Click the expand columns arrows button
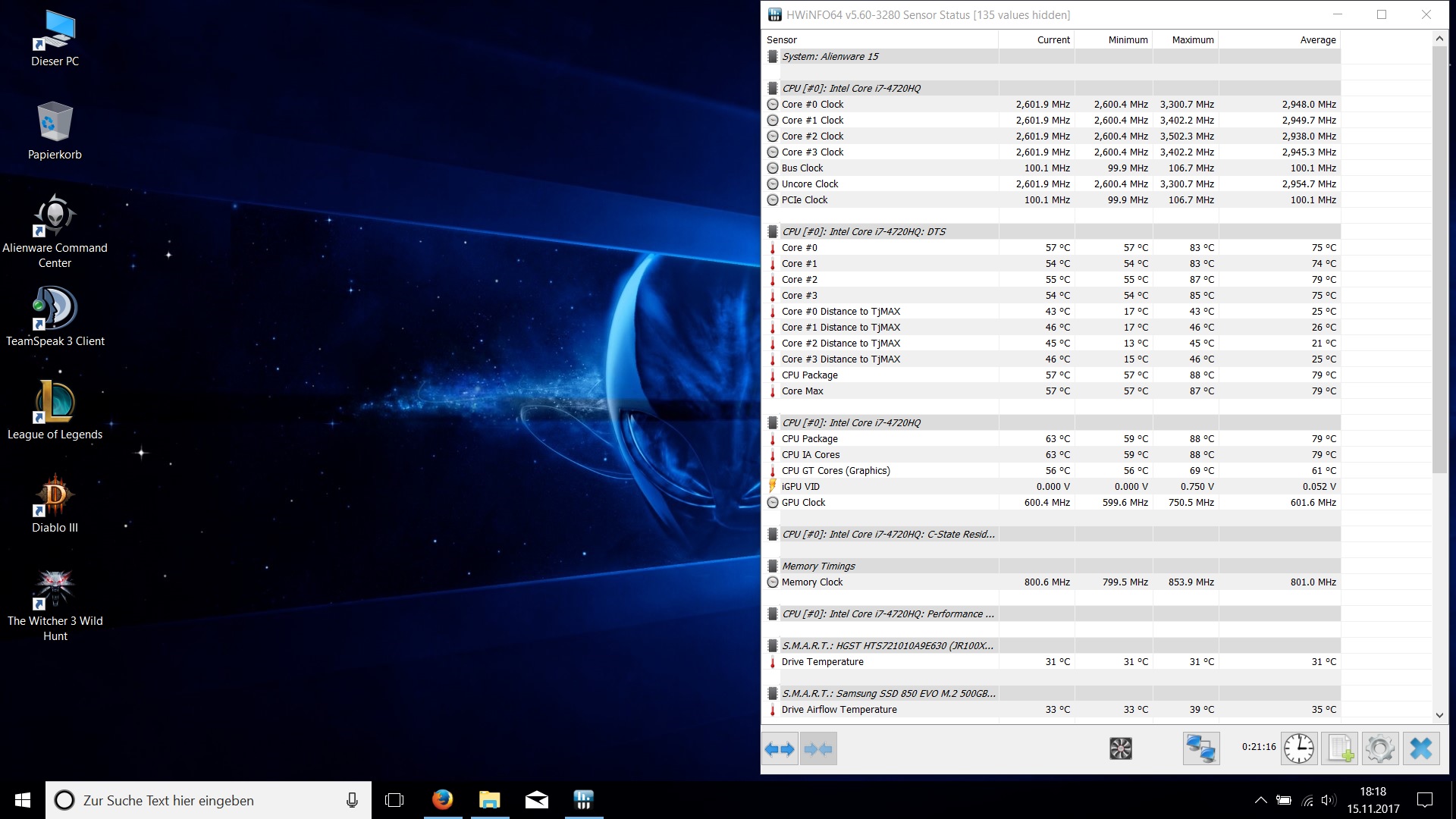1456x819 pixels. point(779,749)
